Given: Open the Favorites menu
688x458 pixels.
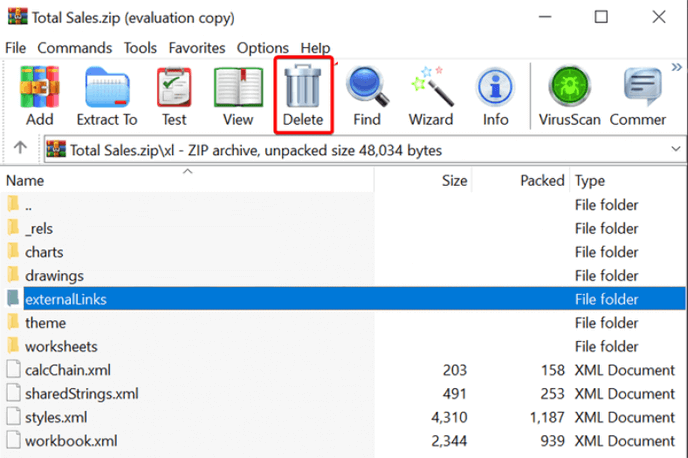Looking at the screenshot, I should [197, 47].
